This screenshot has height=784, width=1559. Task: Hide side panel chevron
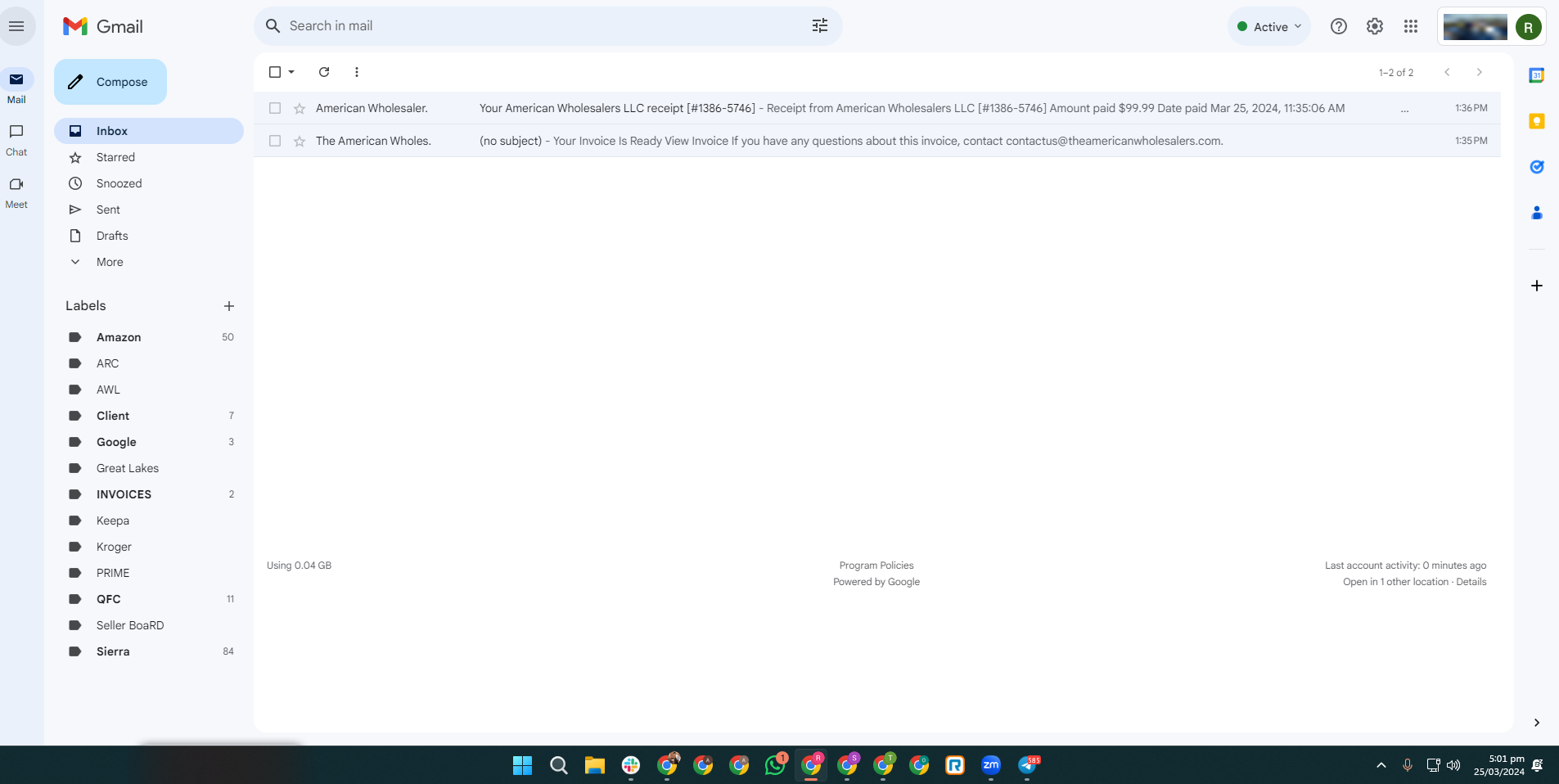point(1537,723)
